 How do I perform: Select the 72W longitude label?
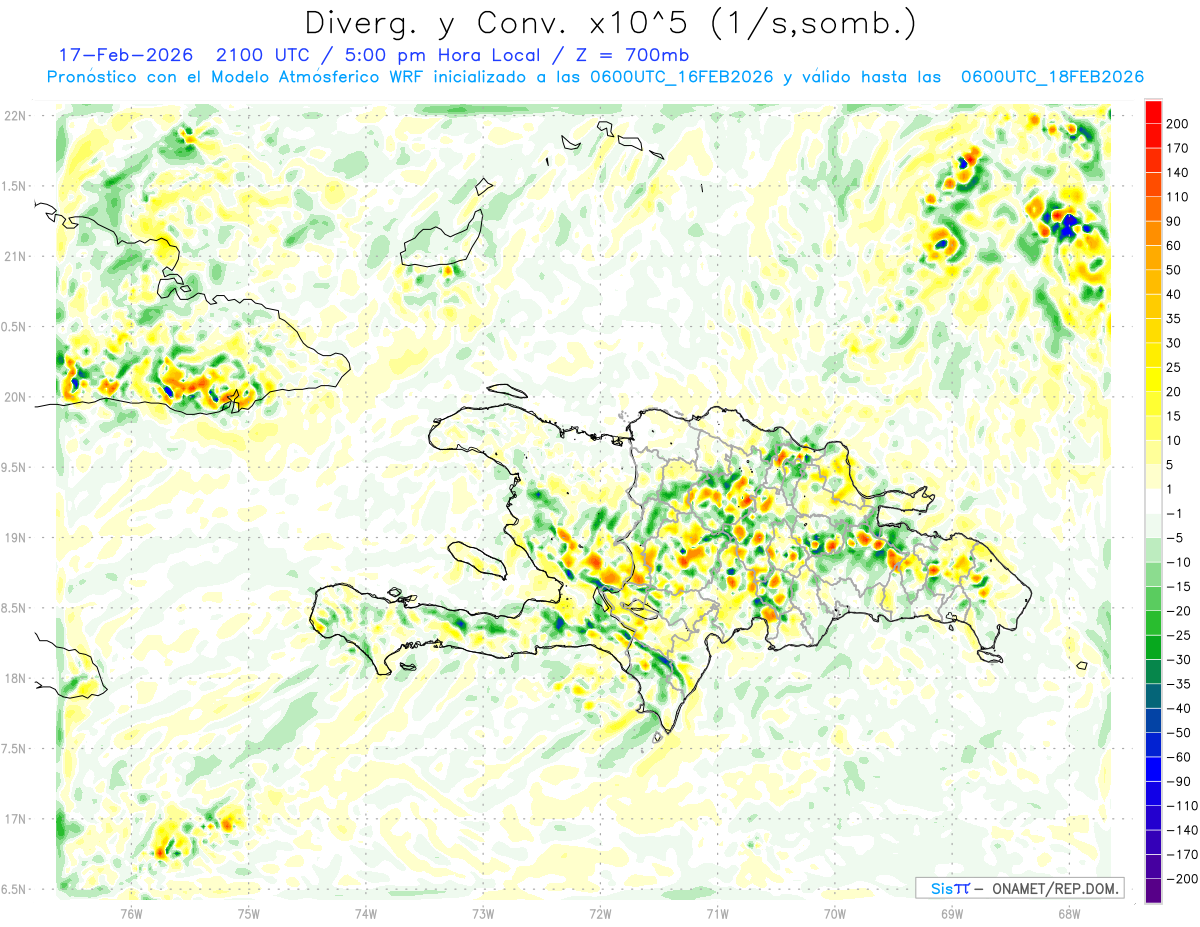[600, 914]
